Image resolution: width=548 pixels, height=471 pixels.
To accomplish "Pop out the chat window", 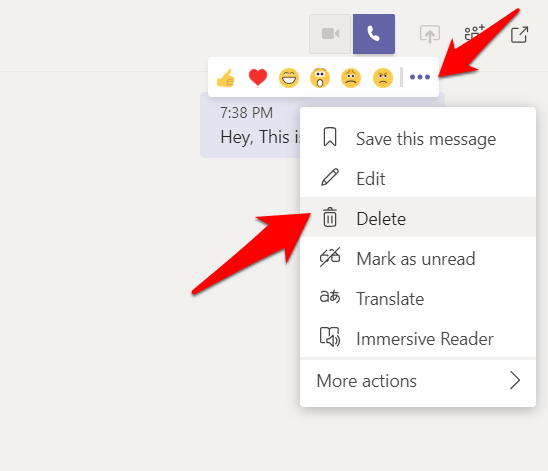I will (519, 35).
